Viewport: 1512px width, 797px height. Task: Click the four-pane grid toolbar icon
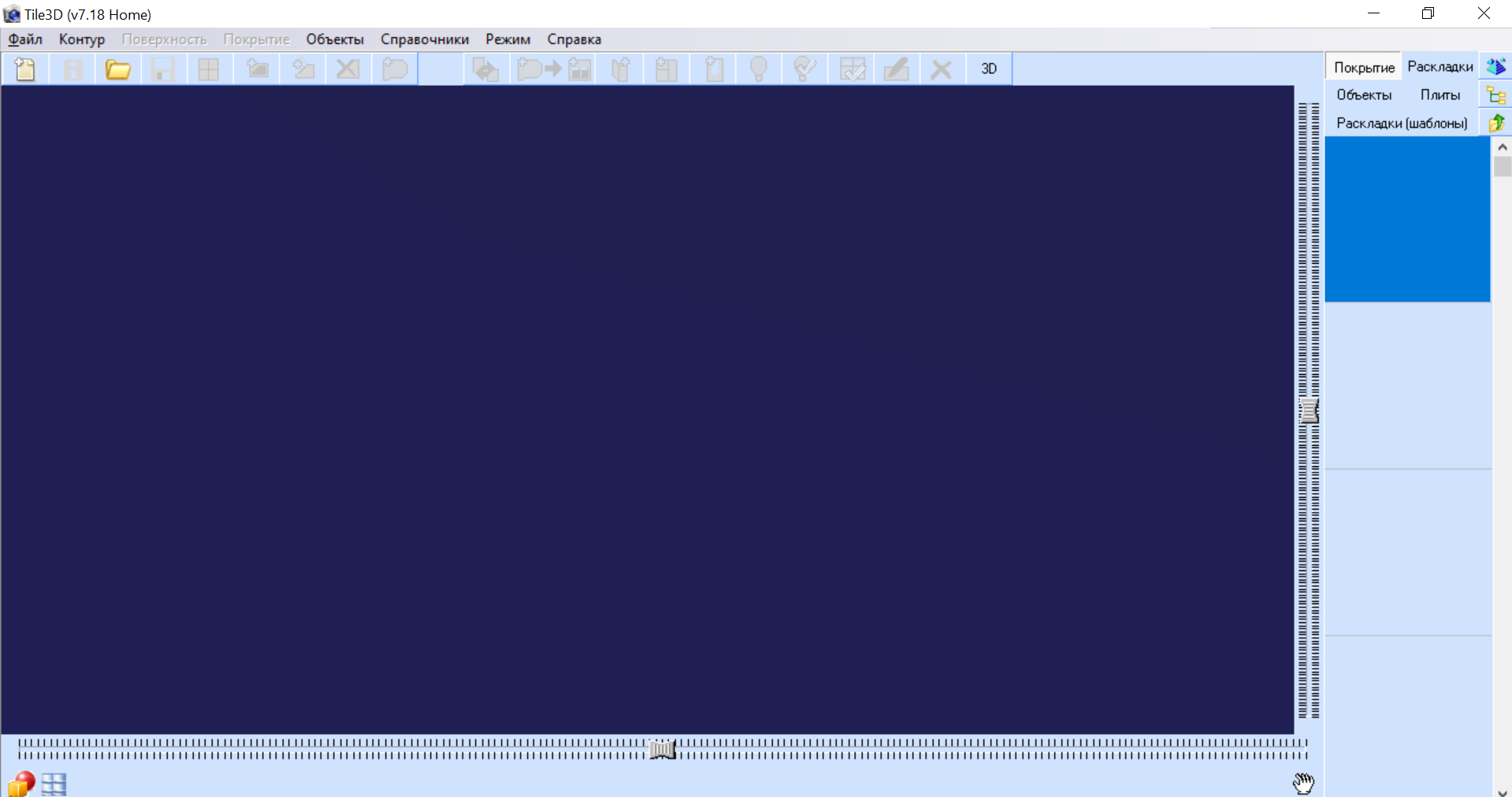click(x=209, y=69)
